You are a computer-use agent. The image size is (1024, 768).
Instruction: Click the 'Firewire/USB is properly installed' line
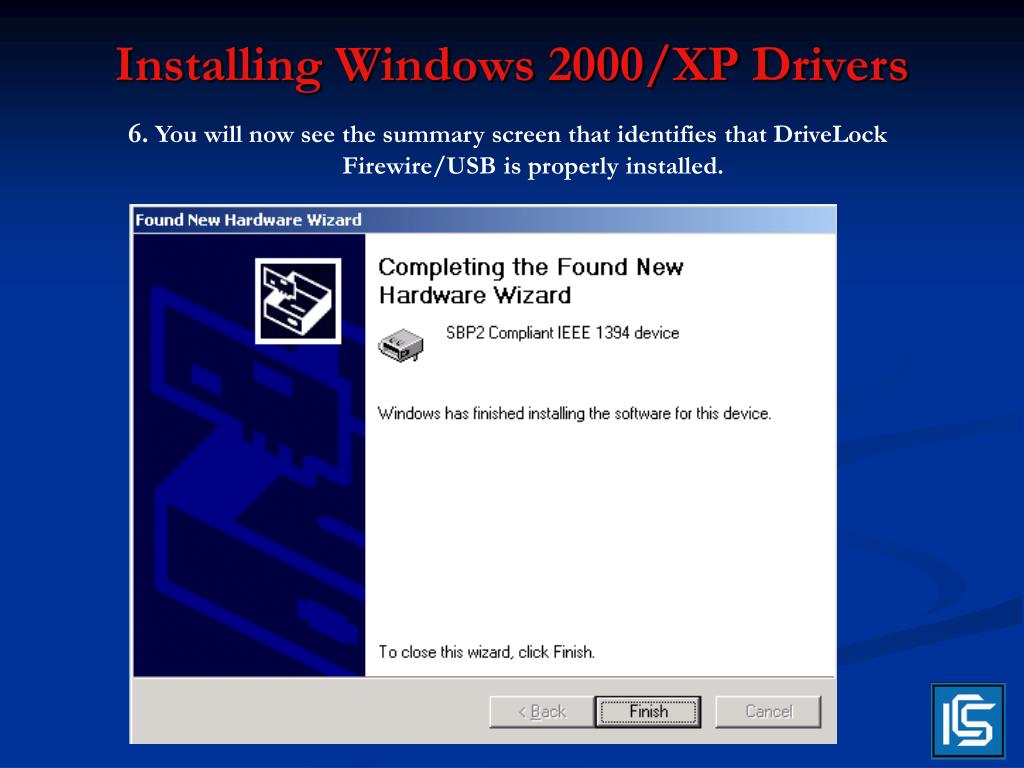(533, 166)
